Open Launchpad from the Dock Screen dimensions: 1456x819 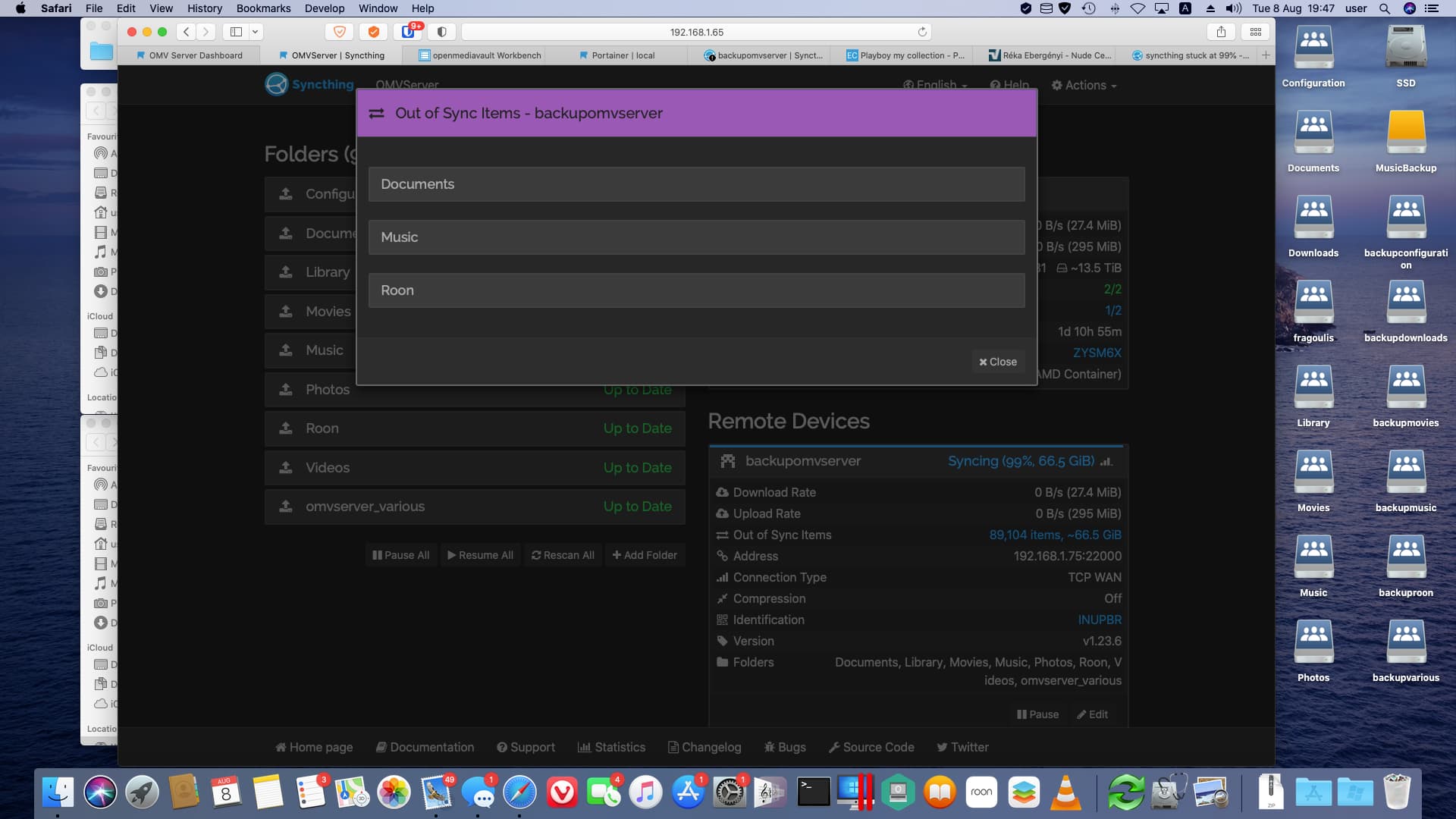[142, 792]
